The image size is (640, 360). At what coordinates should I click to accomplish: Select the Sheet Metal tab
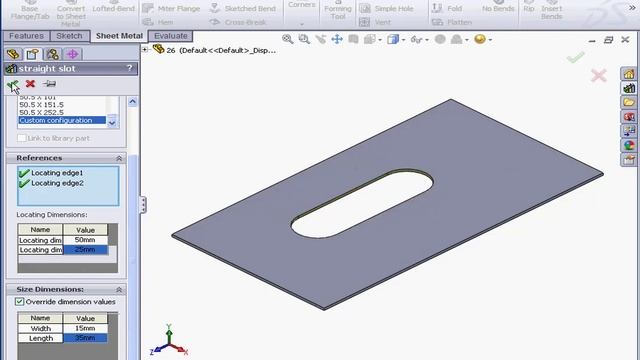coord(119,36)
